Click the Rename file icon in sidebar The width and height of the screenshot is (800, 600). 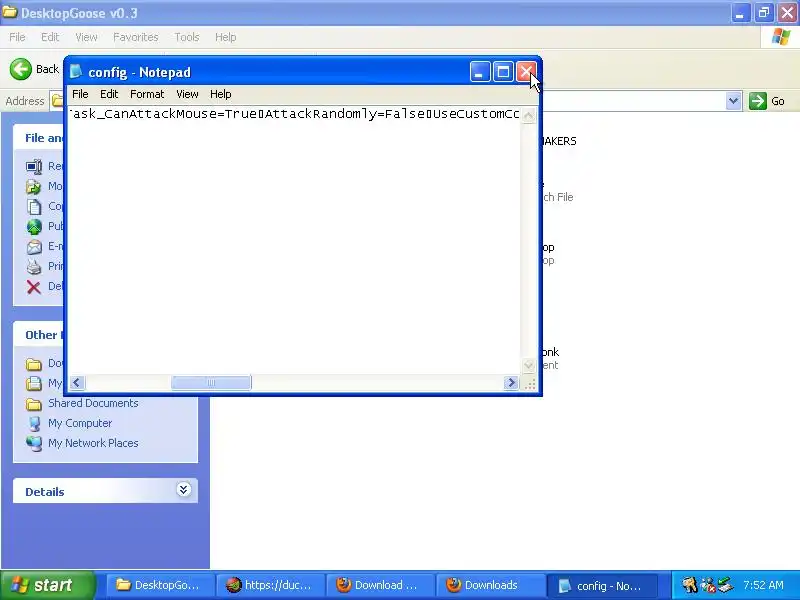coord(34,166)
